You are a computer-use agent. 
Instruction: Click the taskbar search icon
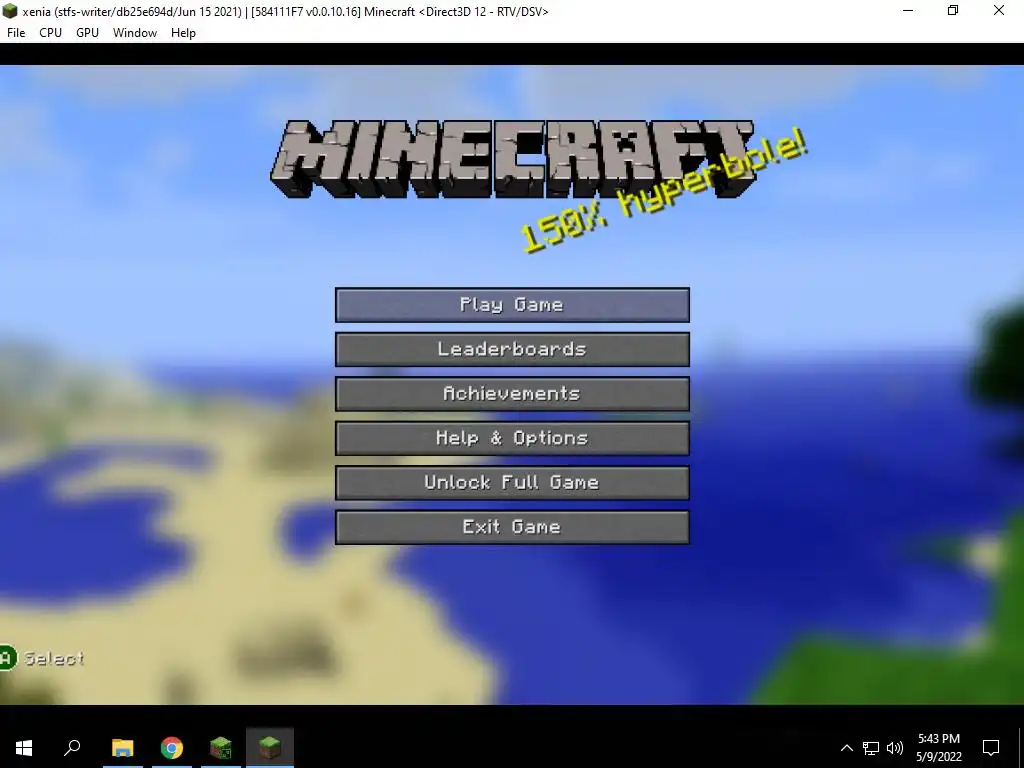[x=72, y=748]
